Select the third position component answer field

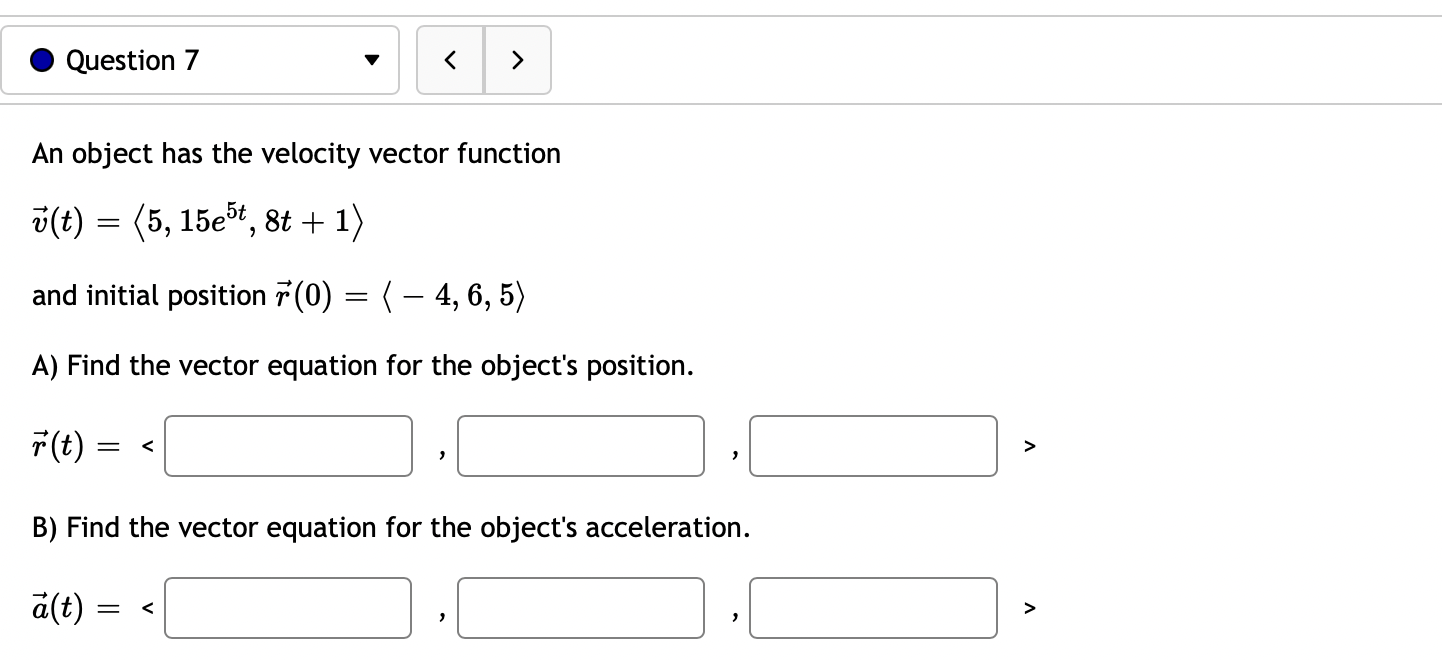click(873, 446)
